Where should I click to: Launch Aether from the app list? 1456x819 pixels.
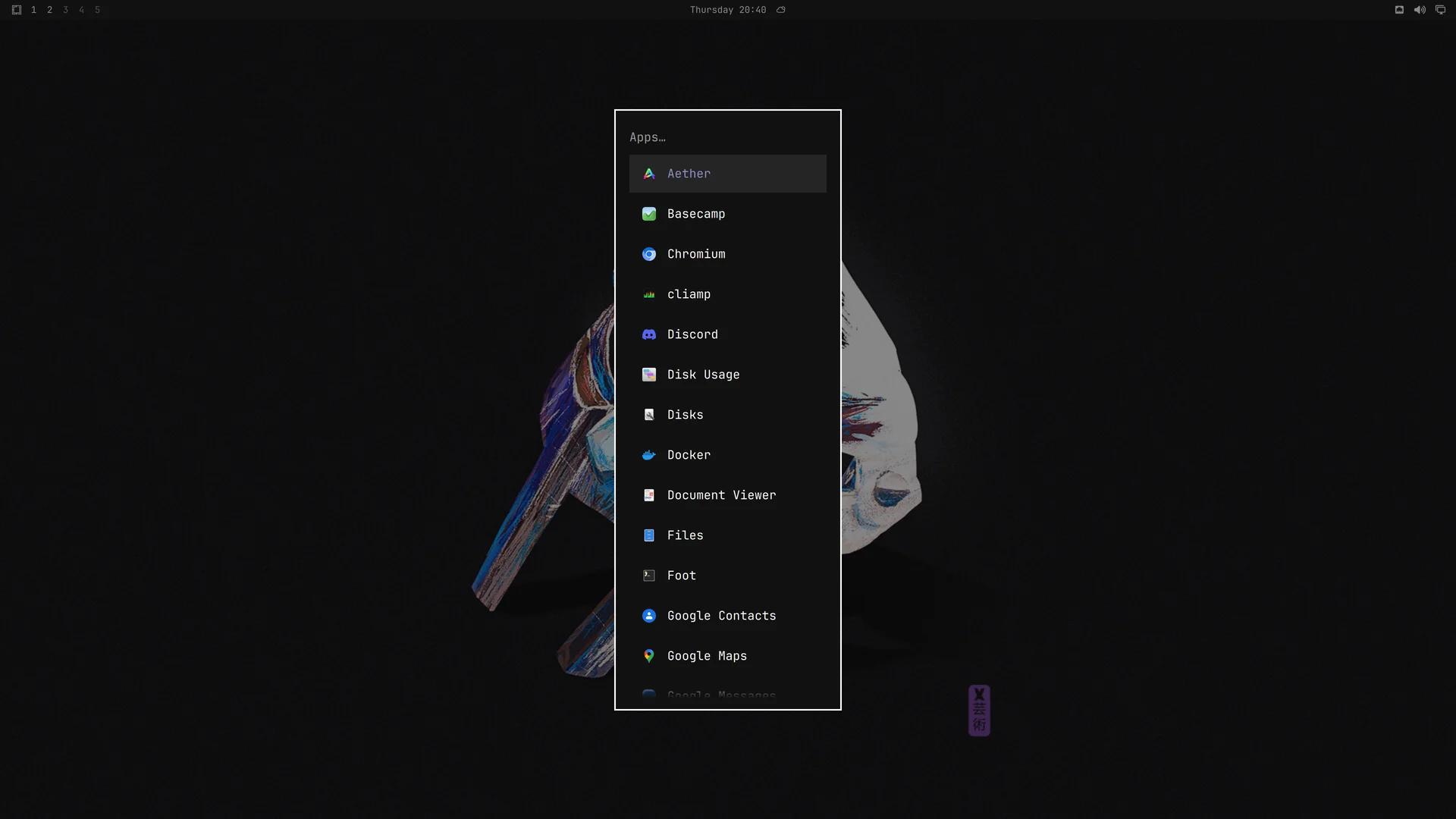[x=727, y=174]
